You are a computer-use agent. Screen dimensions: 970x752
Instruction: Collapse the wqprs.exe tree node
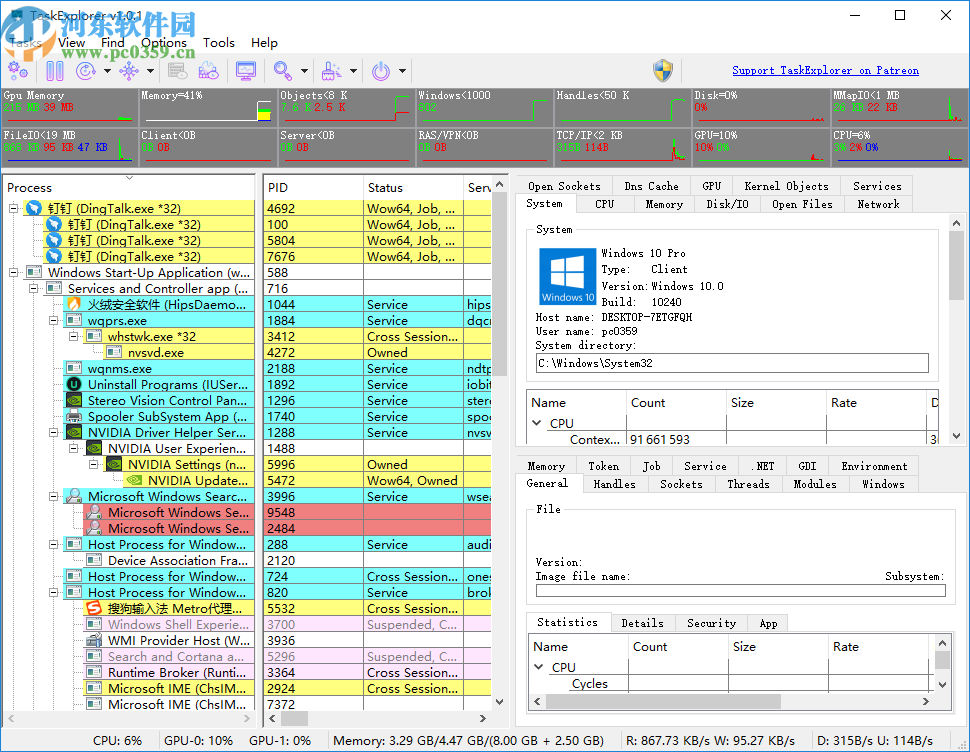(55, 321)
